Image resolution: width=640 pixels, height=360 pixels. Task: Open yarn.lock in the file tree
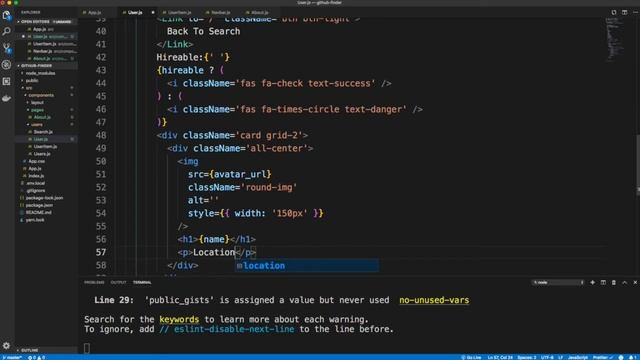click(35, 220)
